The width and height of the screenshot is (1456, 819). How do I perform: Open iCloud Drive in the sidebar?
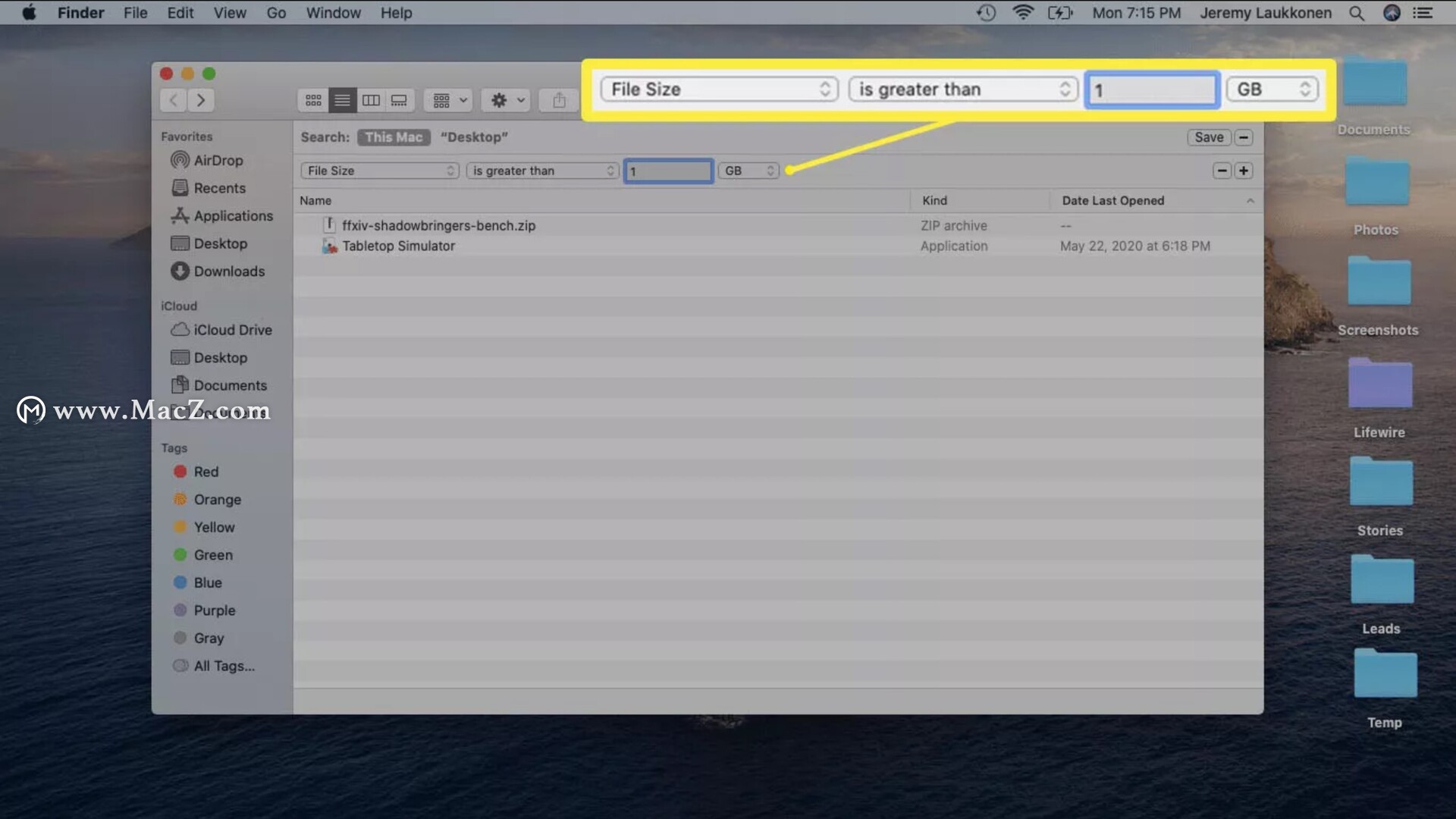pyautogui.click(x=221, y=330)
